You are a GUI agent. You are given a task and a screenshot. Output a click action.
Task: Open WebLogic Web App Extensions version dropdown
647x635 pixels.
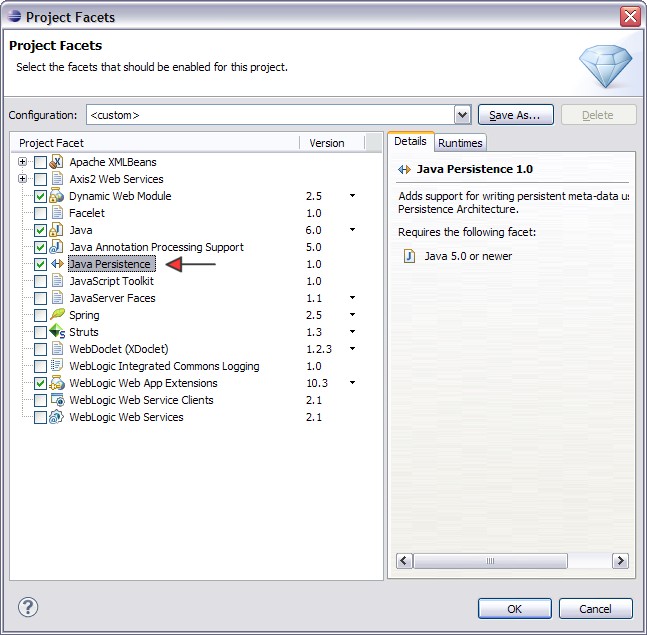(x=352, y=382)
